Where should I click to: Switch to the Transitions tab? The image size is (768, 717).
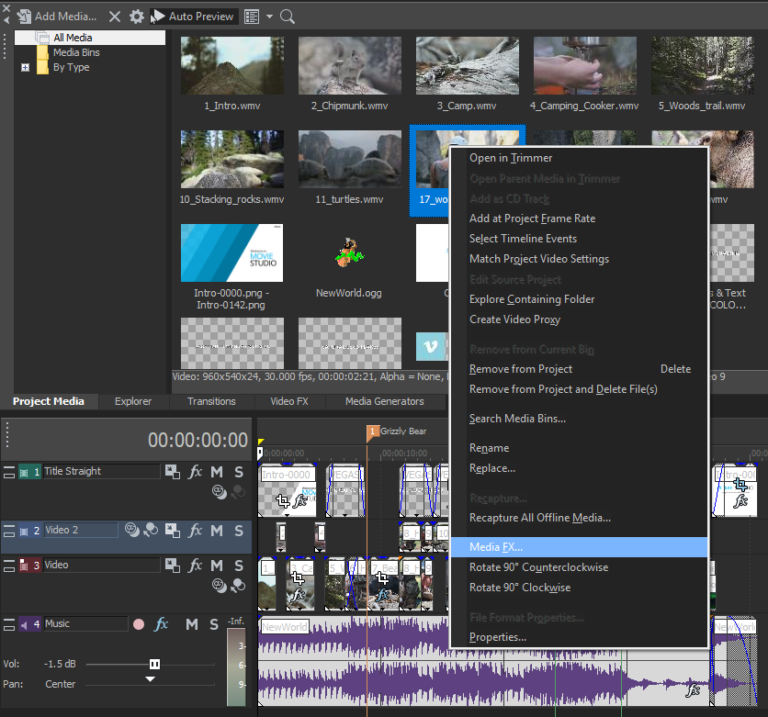211,402
